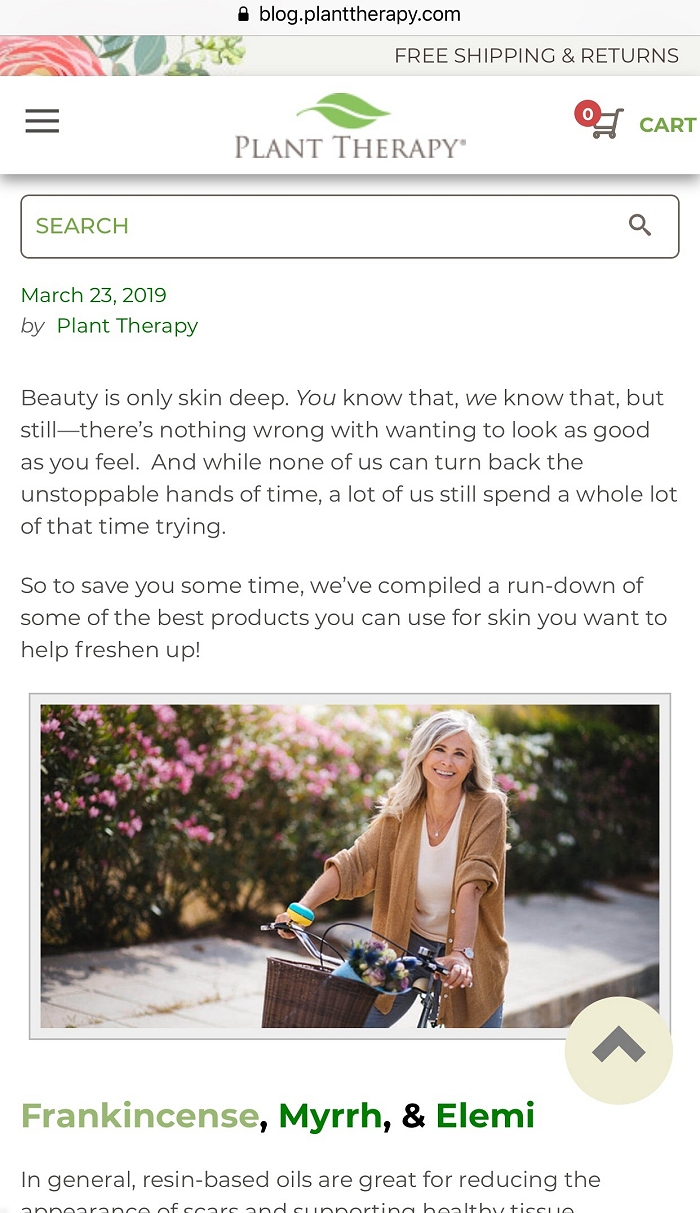
Task: Click the Frankincense heading link
Action: coord(140,1115)
